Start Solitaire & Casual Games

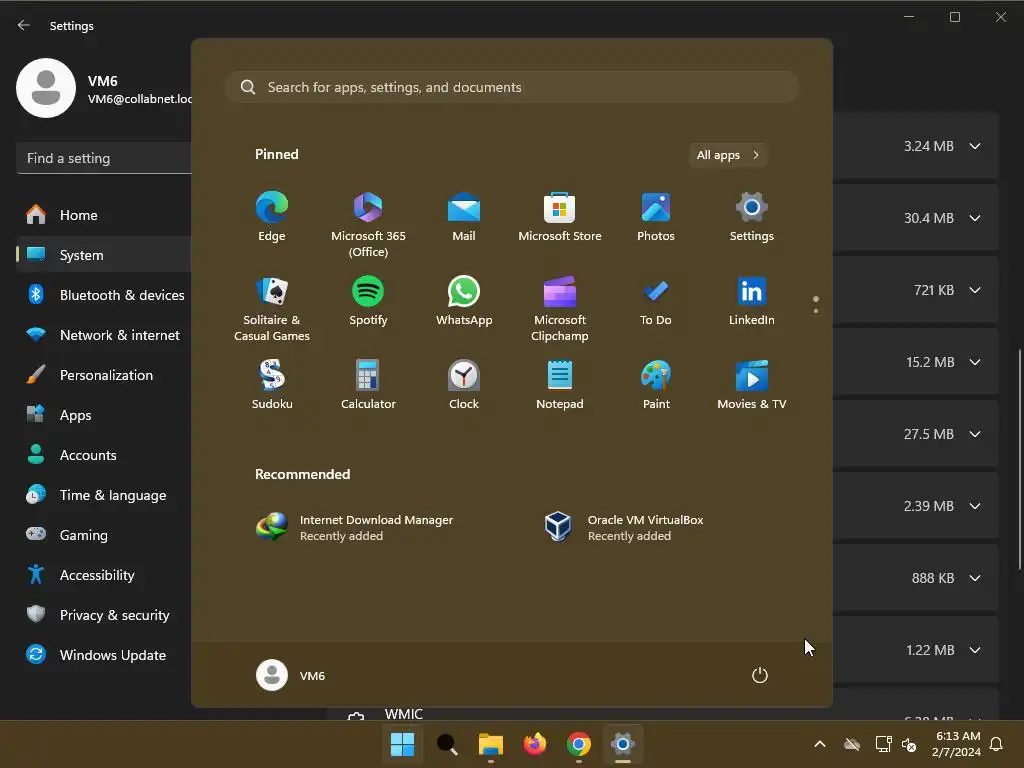(x=272, y=309)
